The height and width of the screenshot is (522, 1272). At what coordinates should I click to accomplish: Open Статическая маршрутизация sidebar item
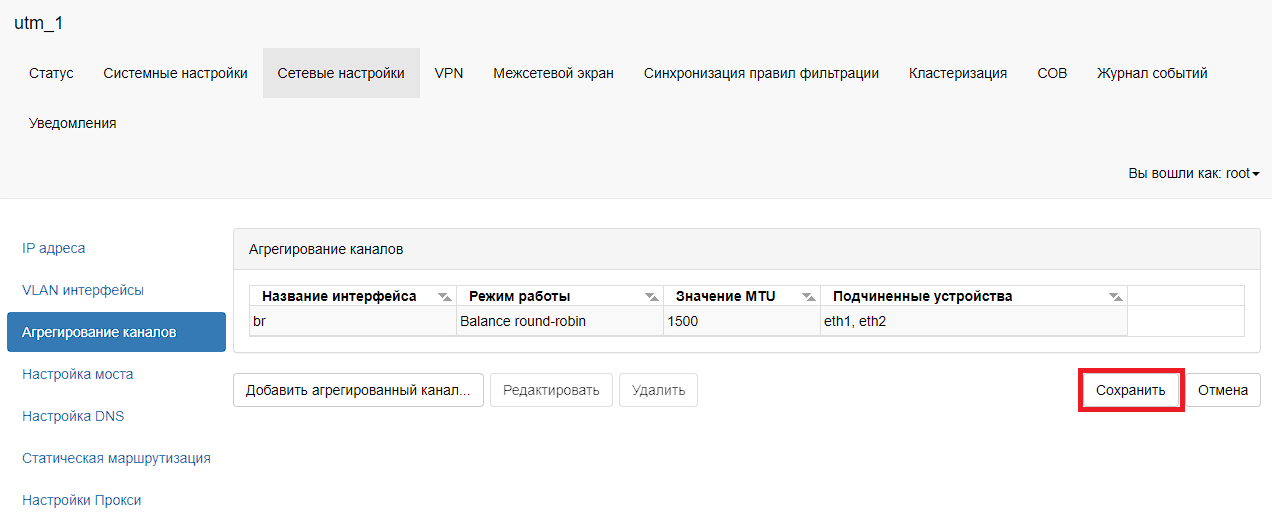[116, 458]
